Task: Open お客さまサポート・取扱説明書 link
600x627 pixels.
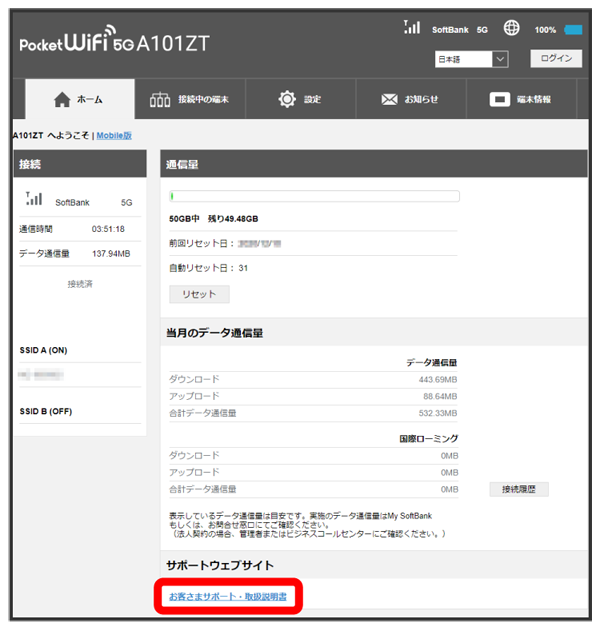Action: click(228, 597)
